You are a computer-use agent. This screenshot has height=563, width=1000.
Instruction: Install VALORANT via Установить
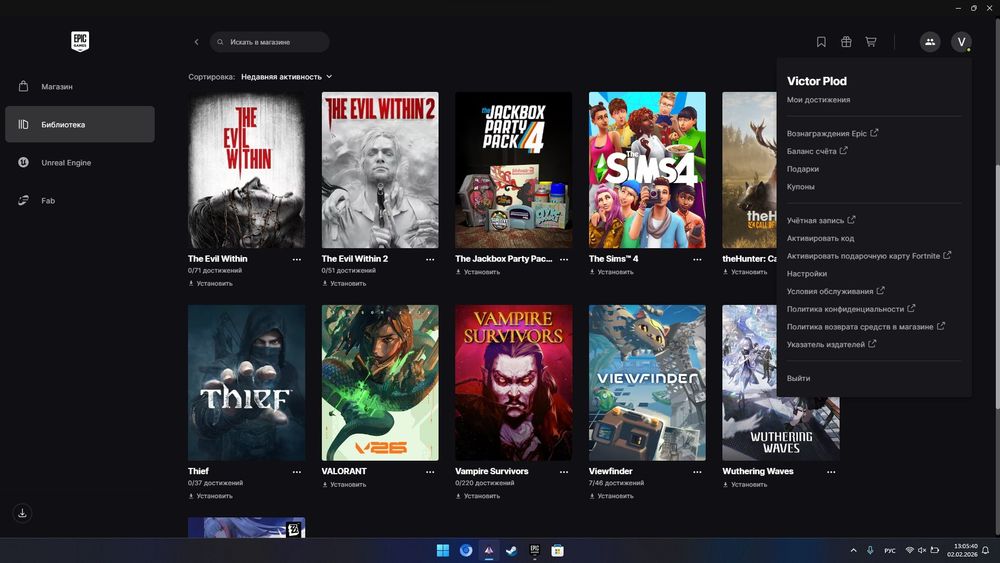click(344, 485)
